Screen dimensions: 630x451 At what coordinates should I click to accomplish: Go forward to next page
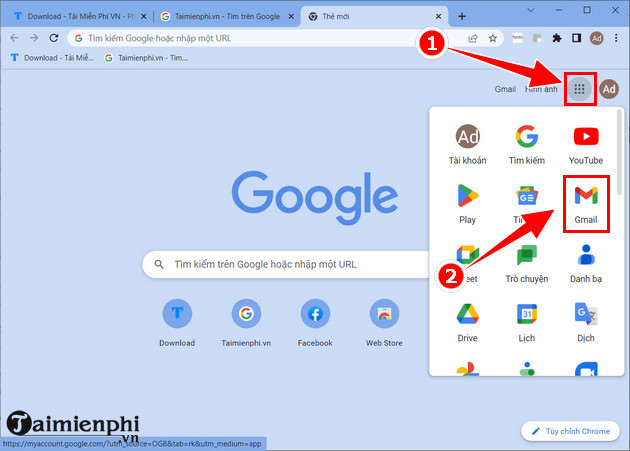click(x=34, y=38)
